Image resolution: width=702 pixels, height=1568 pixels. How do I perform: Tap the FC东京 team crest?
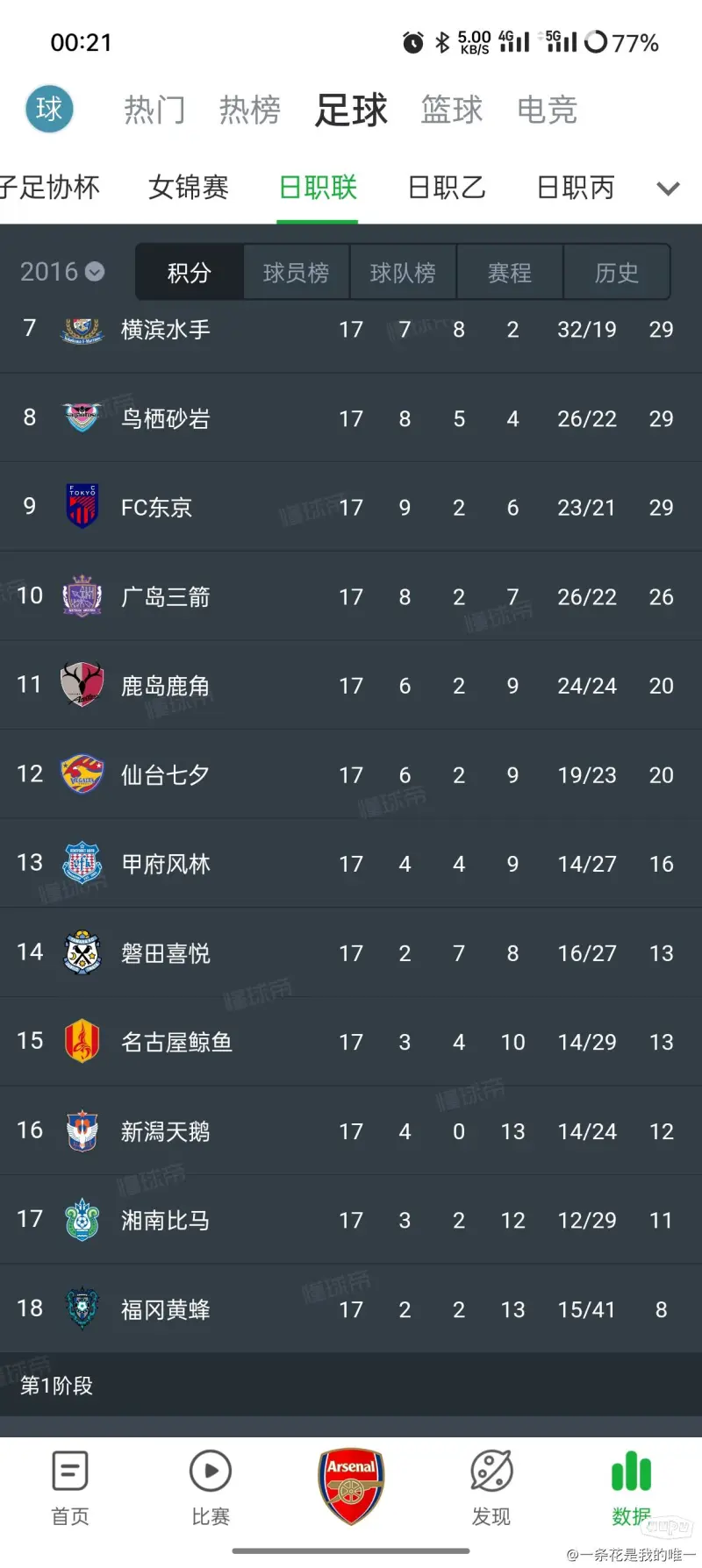pos(82,506)
